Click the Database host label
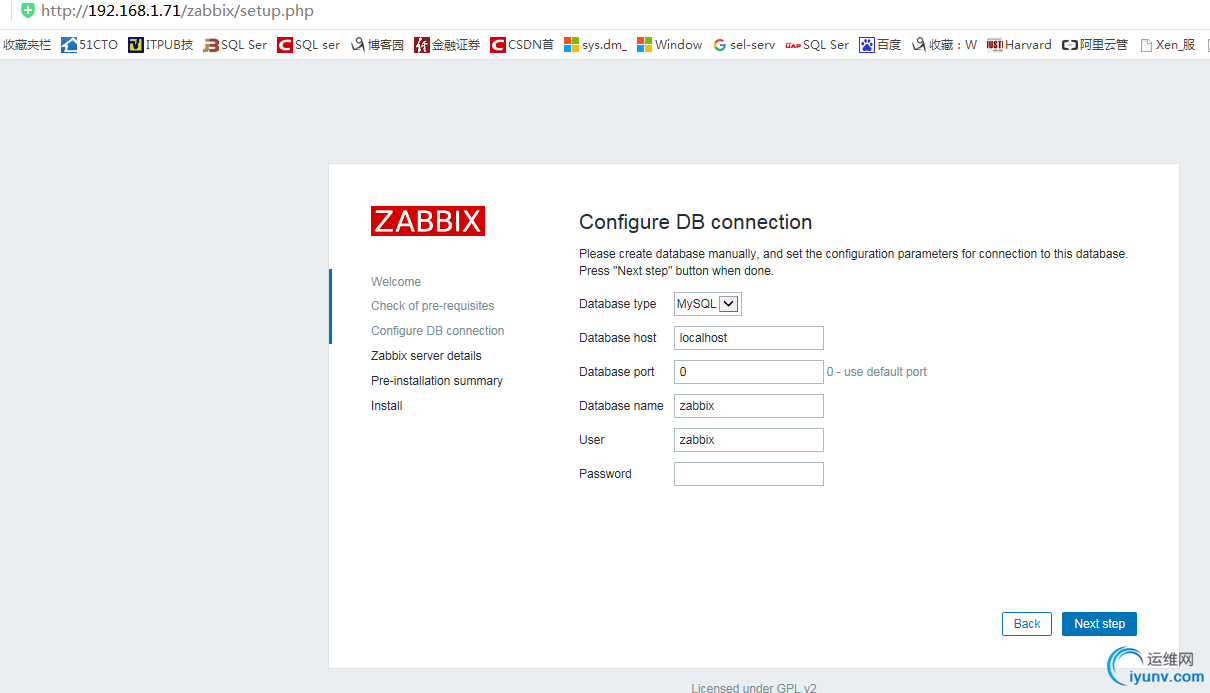Viewport: 1210px width, 693px height. 618,338
